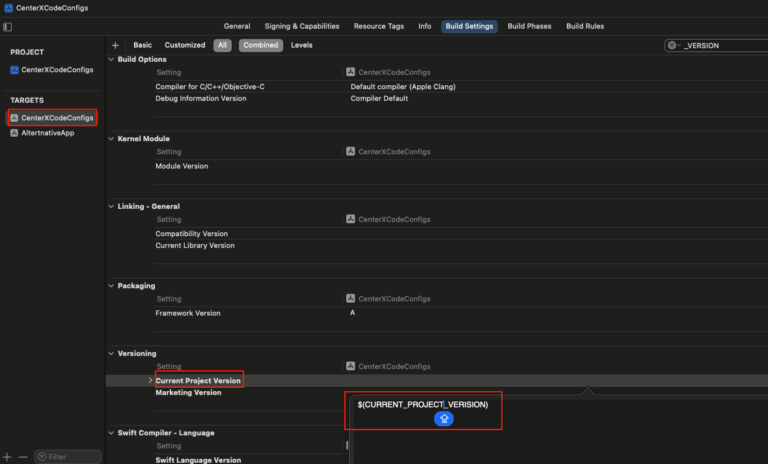Image resolution: width=768 pixels, height=464 pixels.
Task: Click the targets Filter field
Action: pyautogui.click(x=68, y=457)
